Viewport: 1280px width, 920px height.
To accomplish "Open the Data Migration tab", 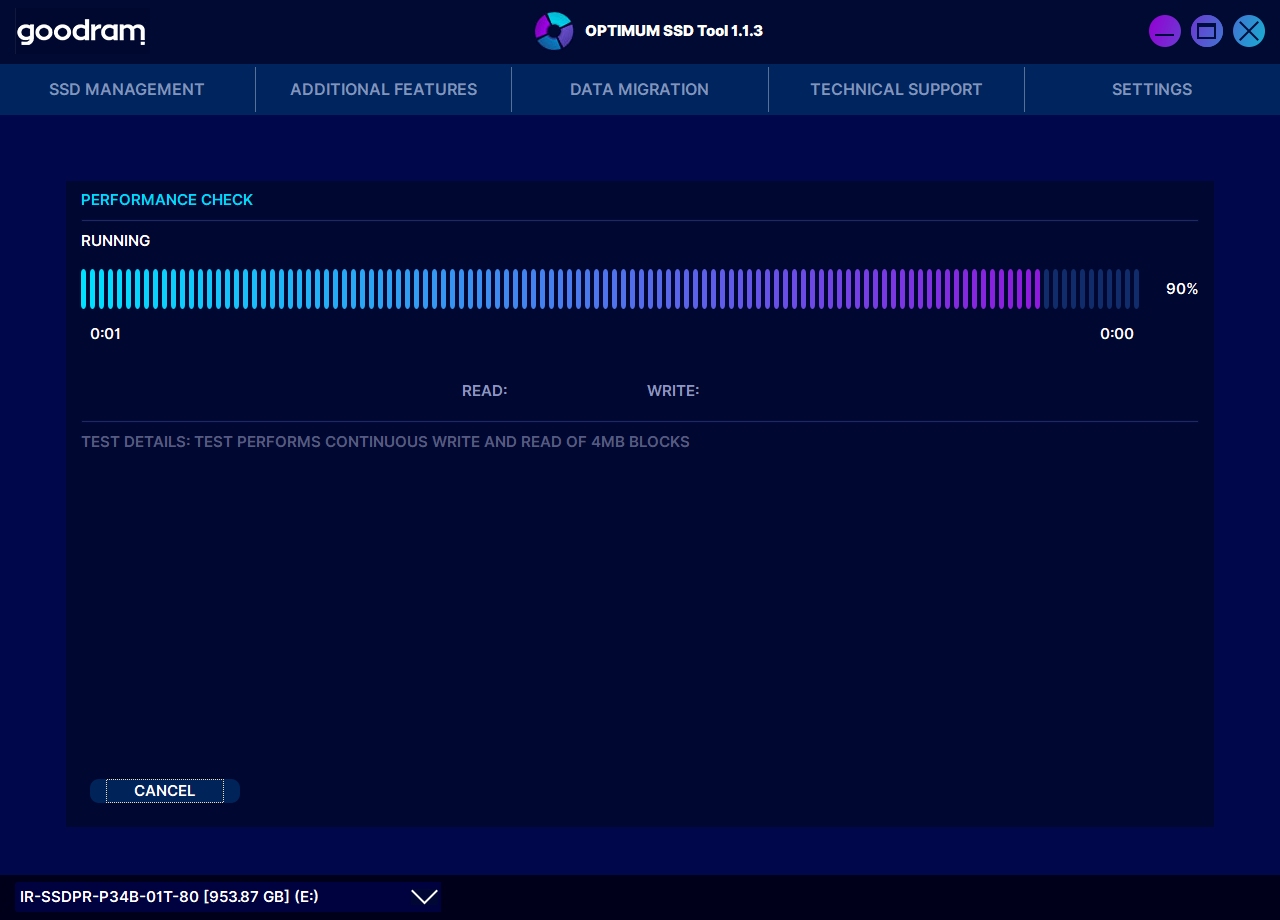I will coord(640,89).
